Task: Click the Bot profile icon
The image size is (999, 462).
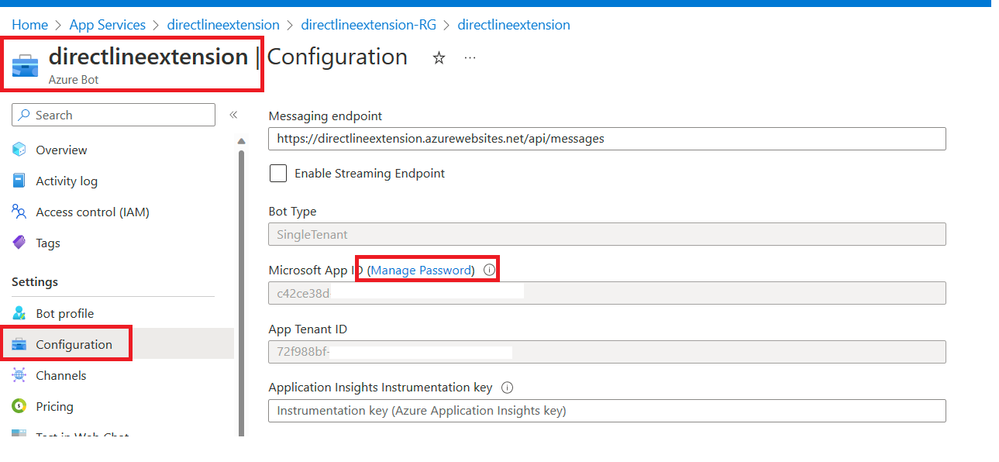Action: click(x=19, y=313)
